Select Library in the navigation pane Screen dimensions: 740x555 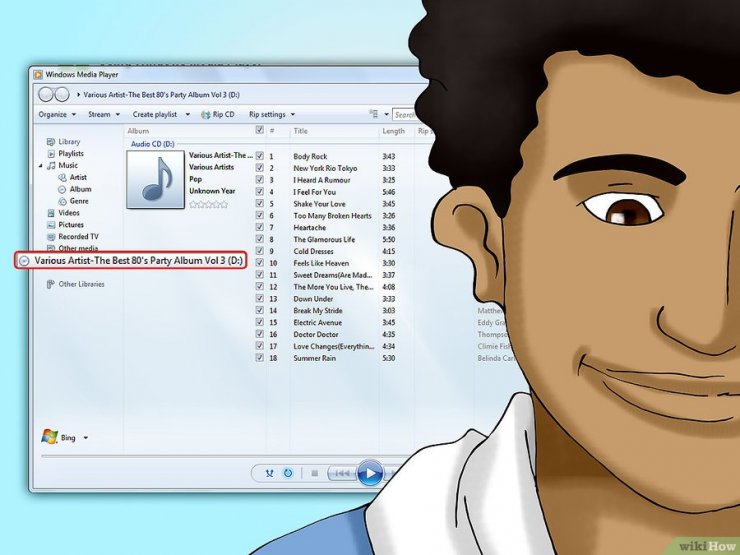69,142
